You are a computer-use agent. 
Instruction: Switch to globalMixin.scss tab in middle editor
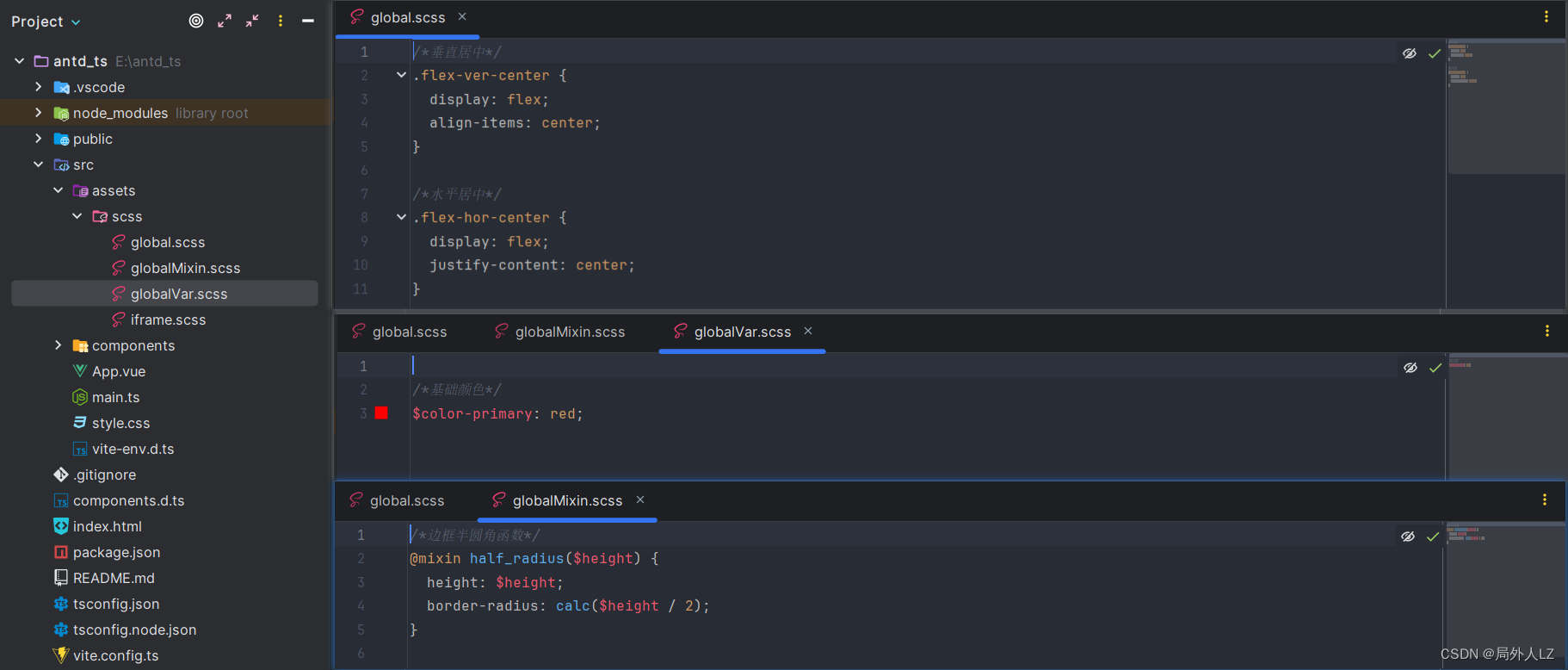click(x=560, y=332)
